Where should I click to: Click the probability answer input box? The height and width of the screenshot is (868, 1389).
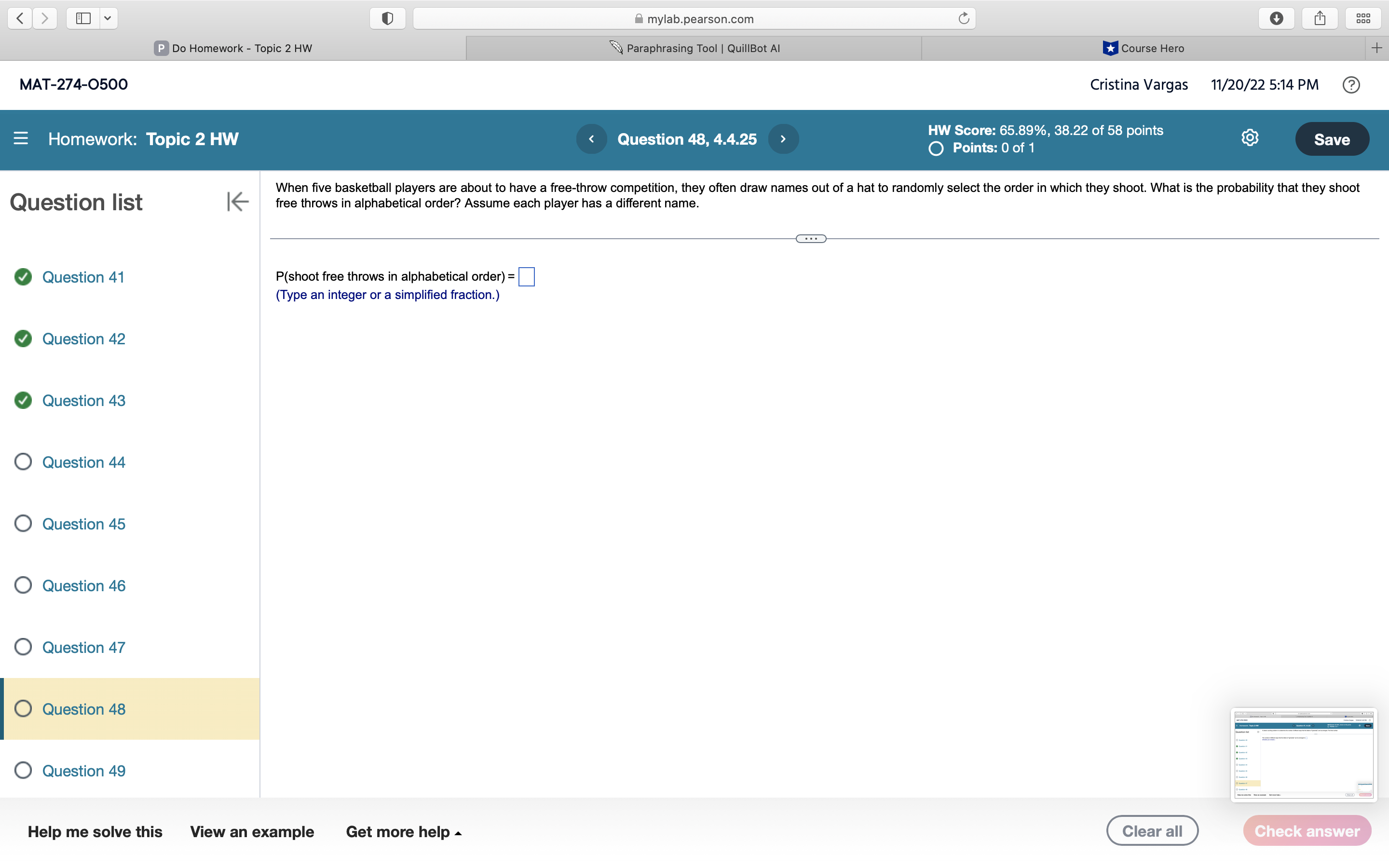tap(526, 277)
